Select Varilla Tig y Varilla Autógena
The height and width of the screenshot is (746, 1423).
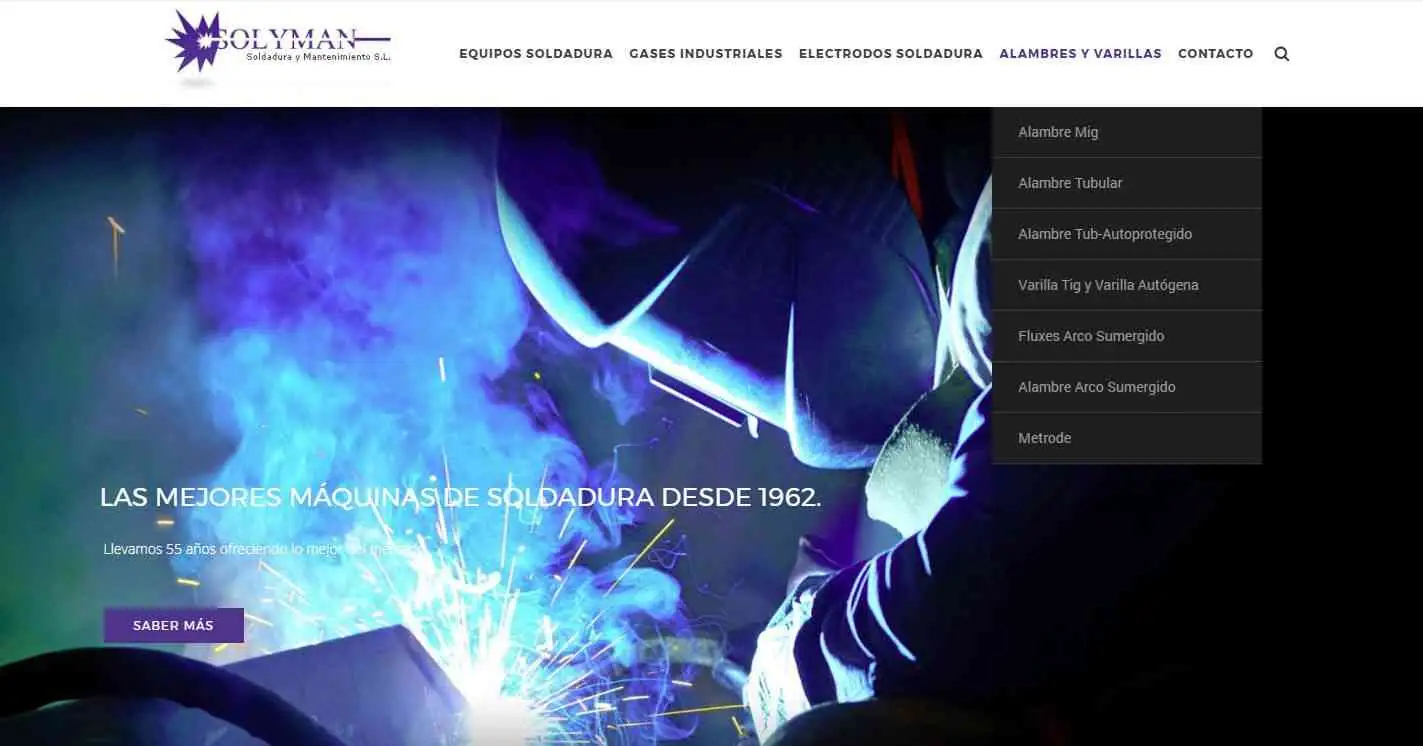pyautogui.click(x=1108, y=285)
